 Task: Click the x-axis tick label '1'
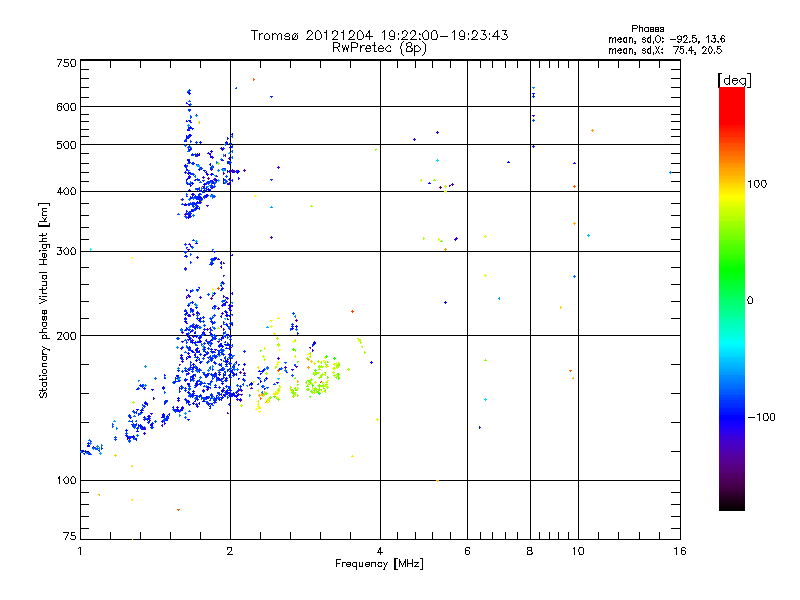pos(80,551)
